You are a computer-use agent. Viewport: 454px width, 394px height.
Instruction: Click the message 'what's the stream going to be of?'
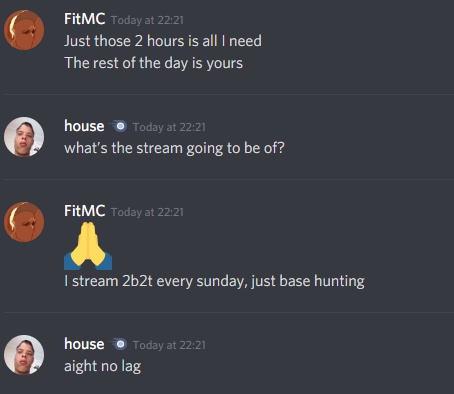click(174, 149)
